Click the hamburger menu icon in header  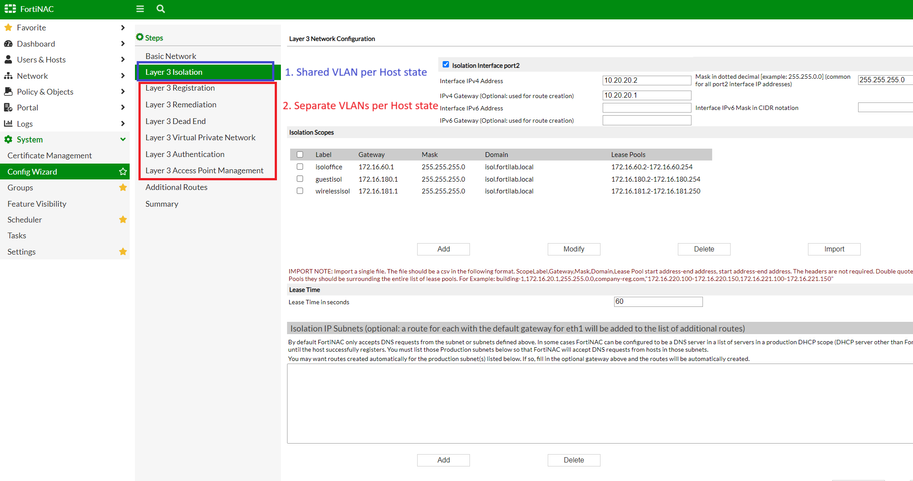[140, 9]
